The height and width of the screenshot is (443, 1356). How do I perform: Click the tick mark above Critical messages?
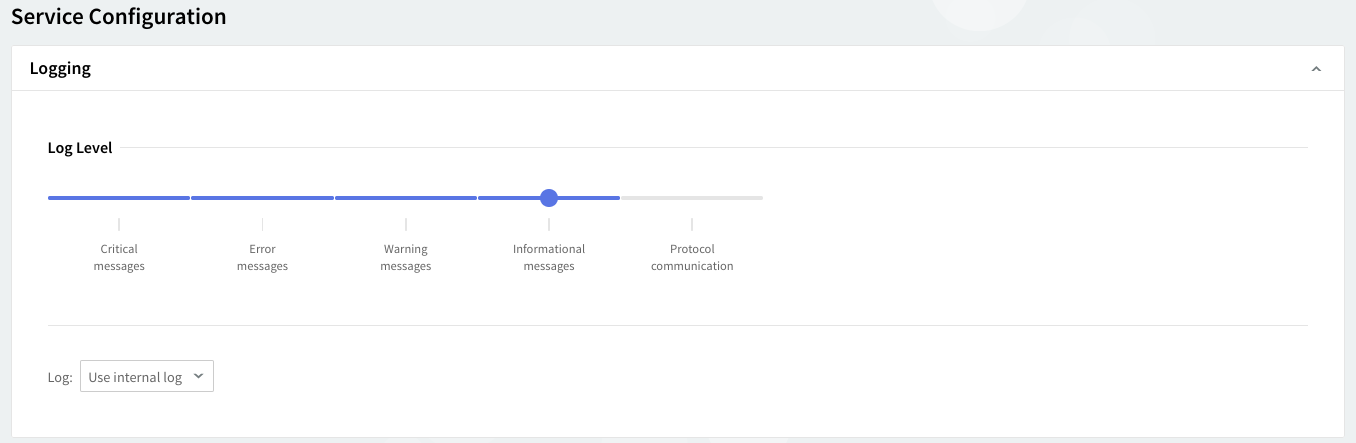(x=119, y=225)
